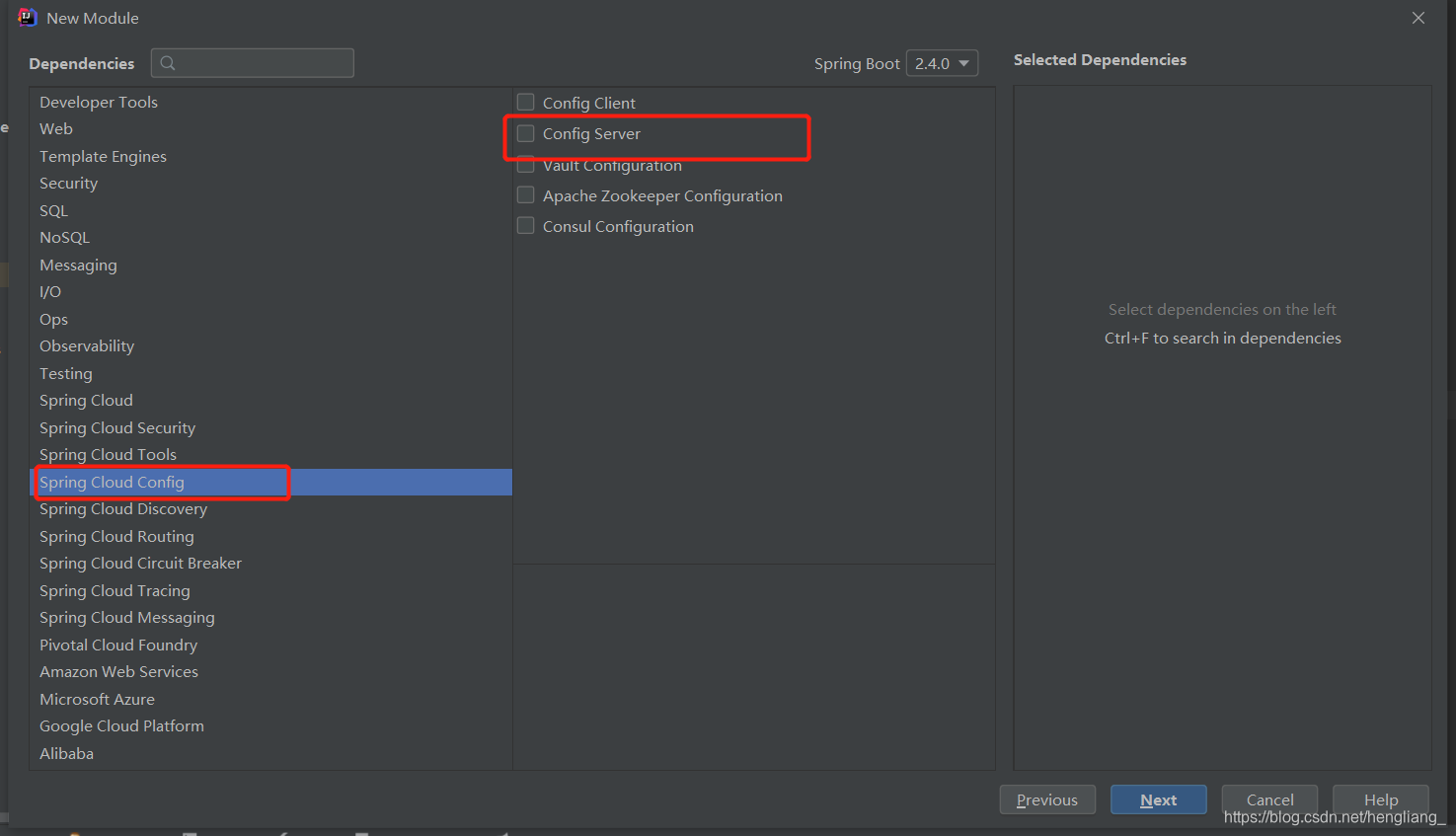Viewport: 1456px width, 836px height.
Task: Click the Config Server label text
Action: [x=591, y=133]
